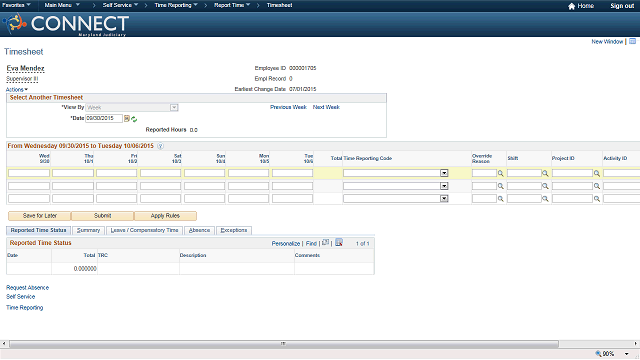Open the bottom Self Service link
Image resolution: width=640 pixels, height=360 pixels.
(20, 297)
